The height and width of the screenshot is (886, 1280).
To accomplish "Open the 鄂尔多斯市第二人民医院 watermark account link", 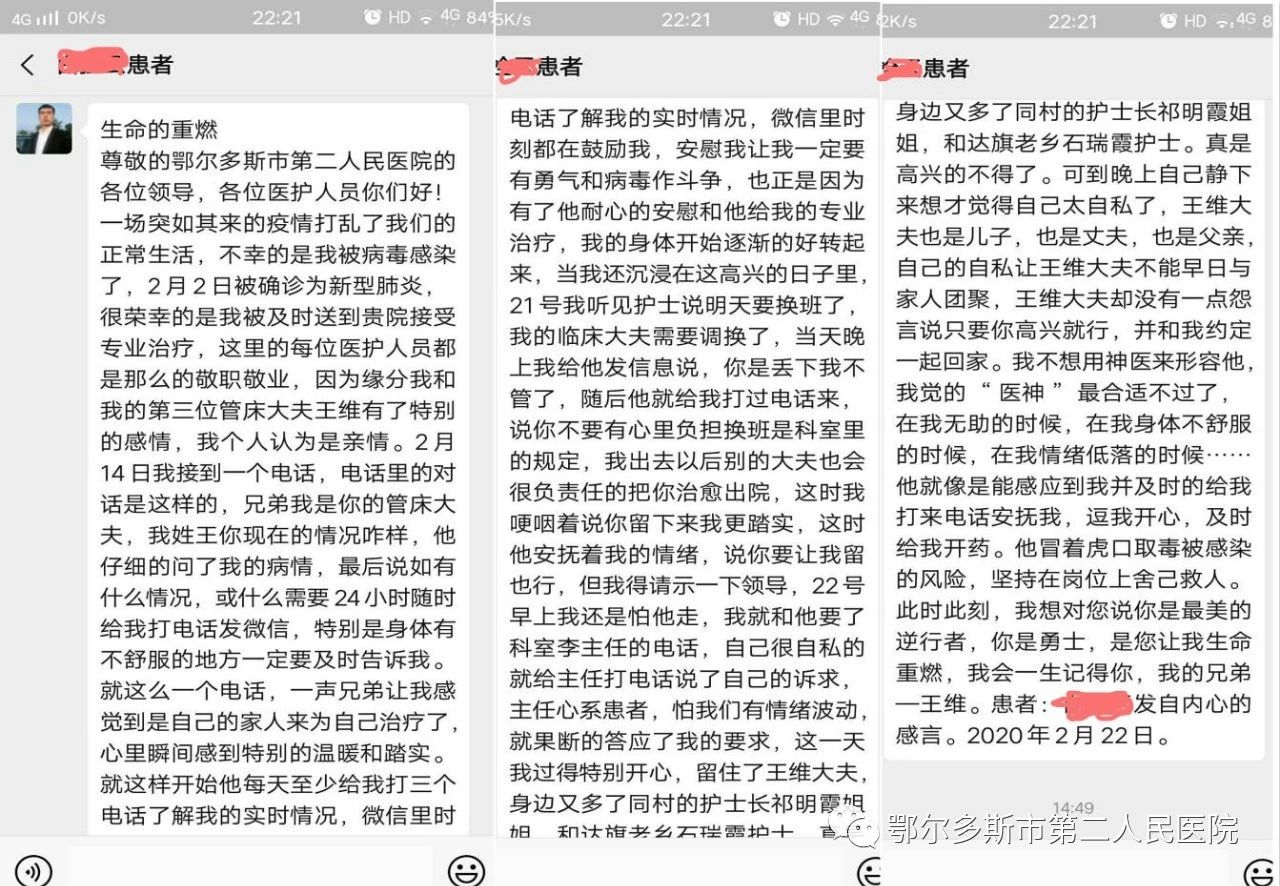I will tap(1062, 829).
